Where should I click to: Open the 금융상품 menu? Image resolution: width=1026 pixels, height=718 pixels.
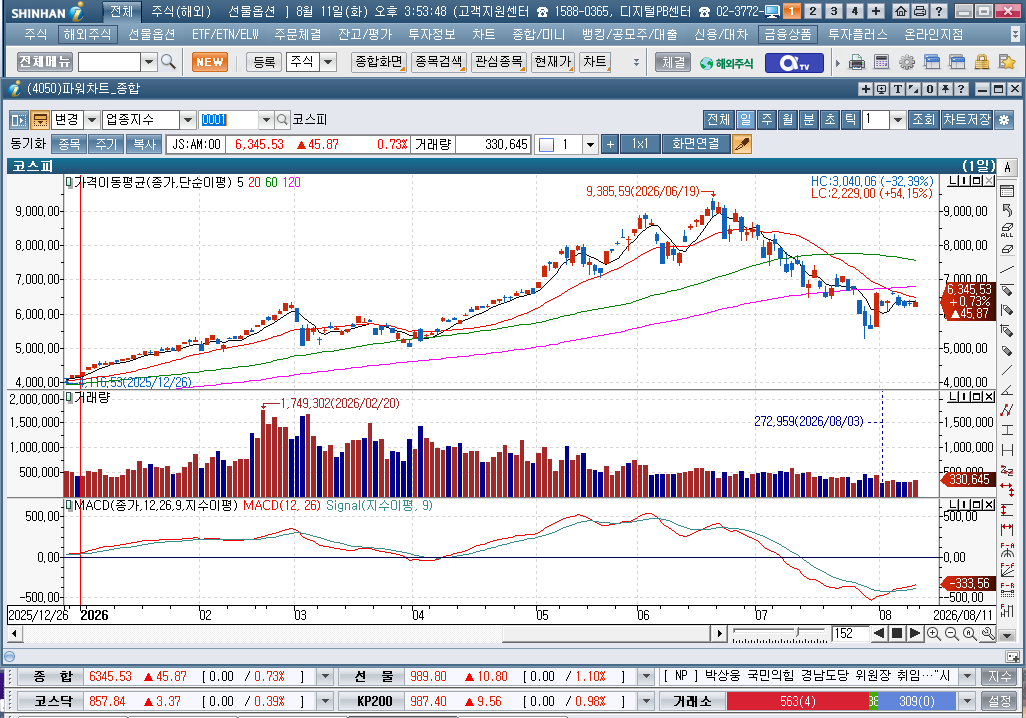point(787,34)
